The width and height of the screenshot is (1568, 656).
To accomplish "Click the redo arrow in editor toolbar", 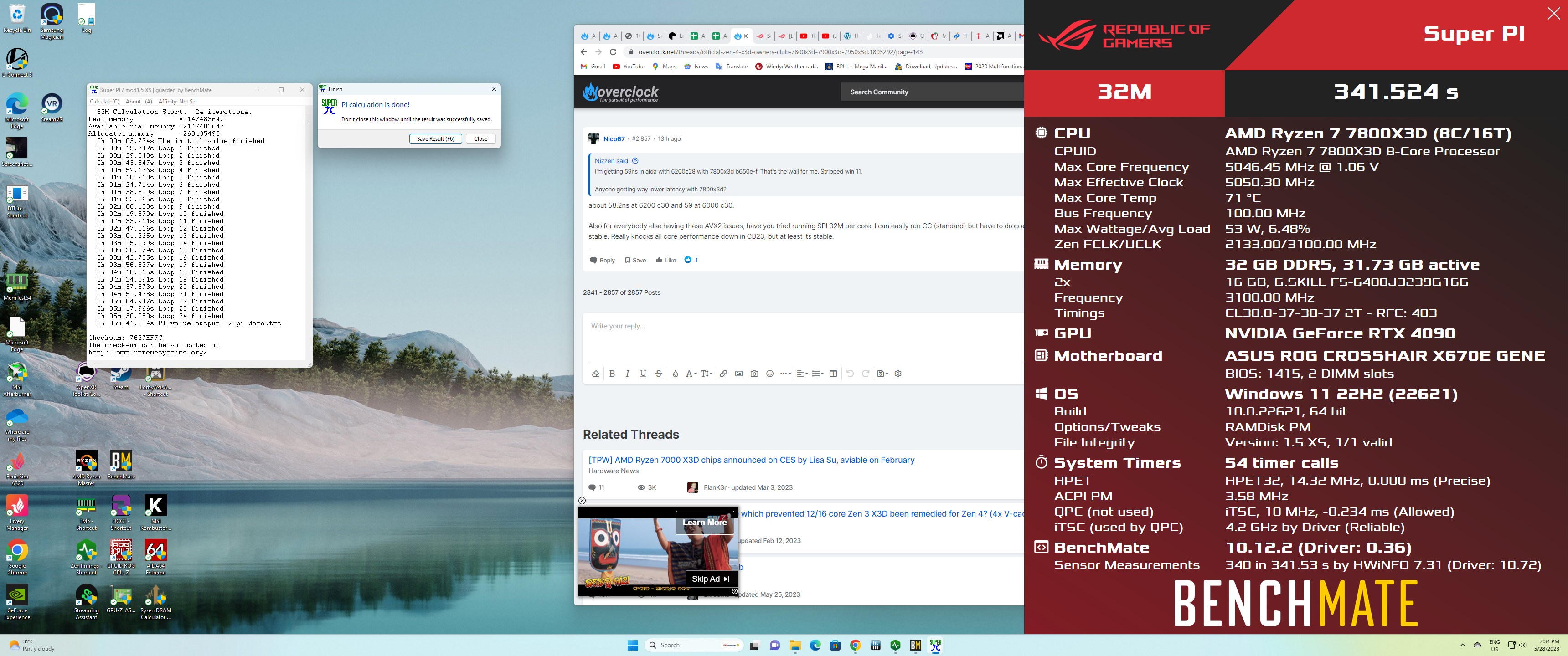I will [x=866, y=374].
